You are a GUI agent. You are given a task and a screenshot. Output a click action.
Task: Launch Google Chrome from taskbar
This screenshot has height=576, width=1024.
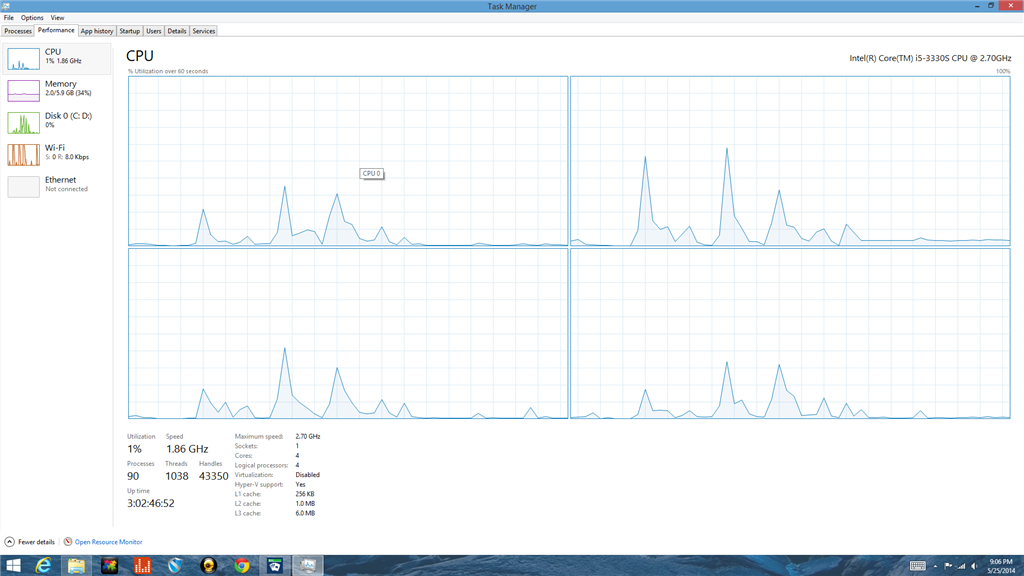[x=242, y=566]
